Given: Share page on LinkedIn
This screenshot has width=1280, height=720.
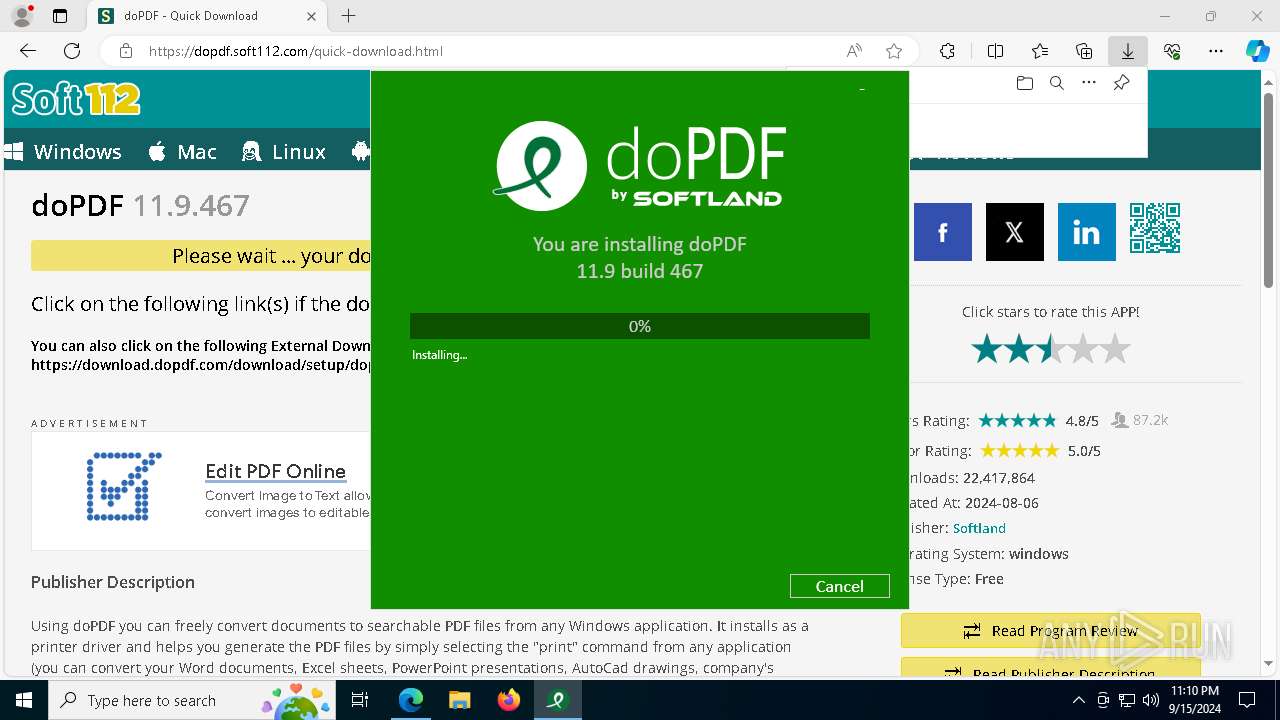Looking at the screenshot, I should click(x=1087, y=232).
